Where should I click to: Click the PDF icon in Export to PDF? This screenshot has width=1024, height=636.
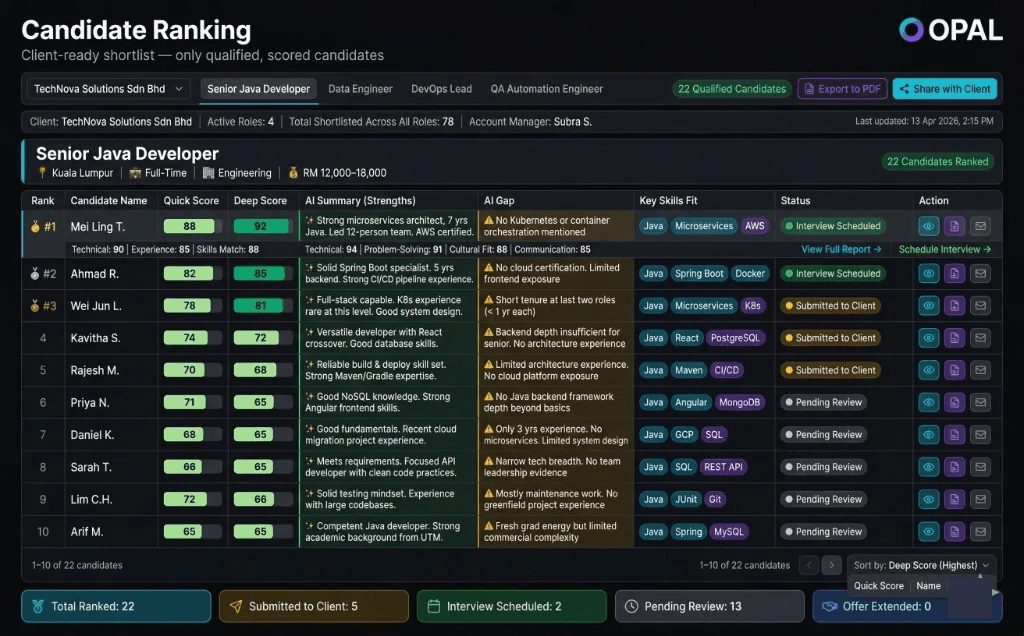coord(809,89)
